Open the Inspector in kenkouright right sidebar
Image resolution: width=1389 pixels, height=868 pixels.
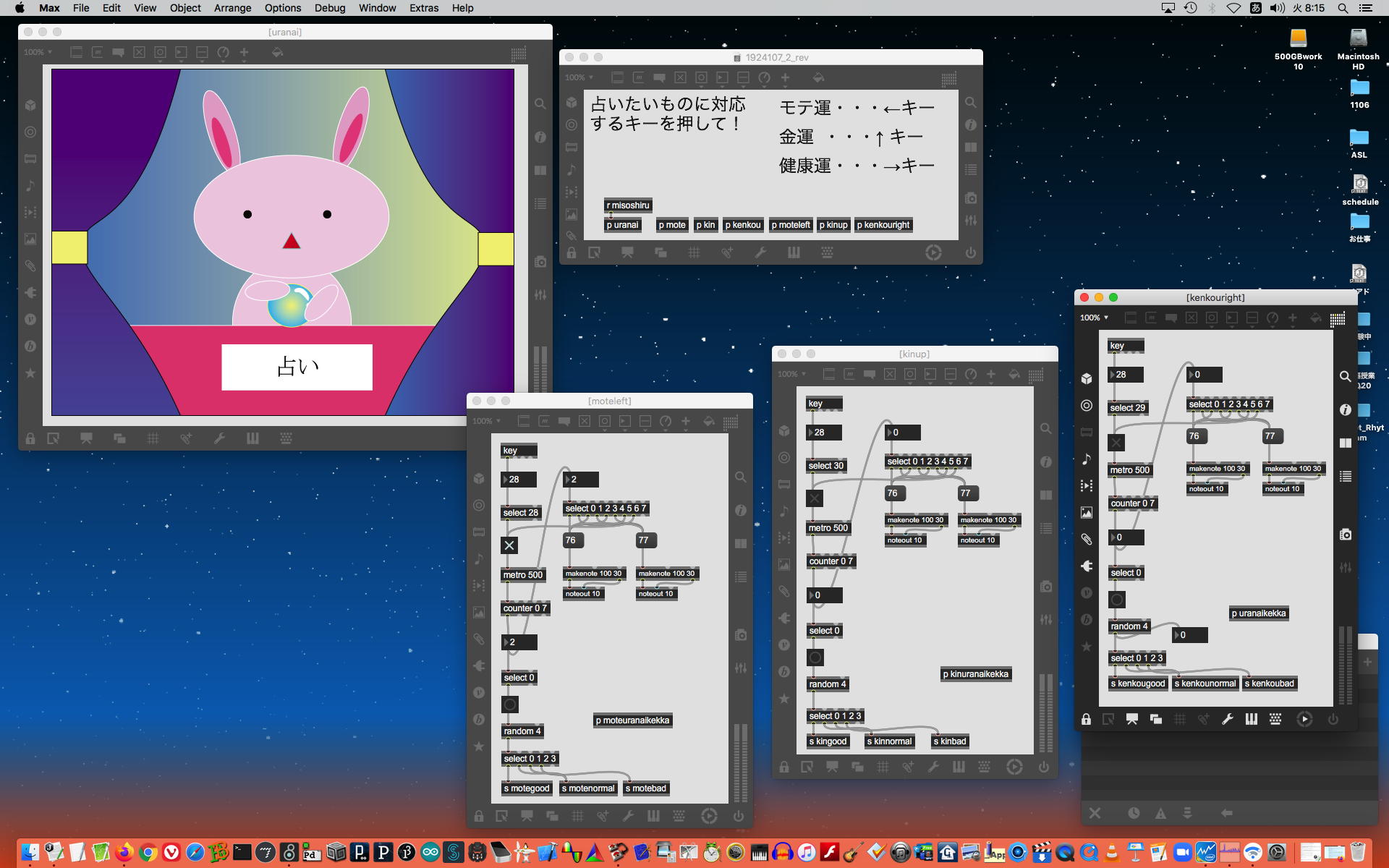[x=1345, y=409]
